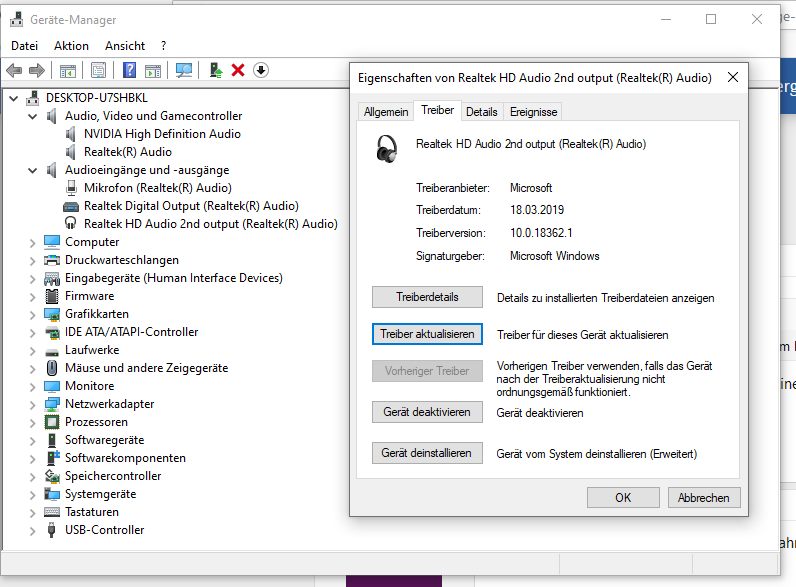The width and height of the screenshot is (796, 587).
Task: Toggle the action pane toolbar icon
Action: click(x=153, y=70)
